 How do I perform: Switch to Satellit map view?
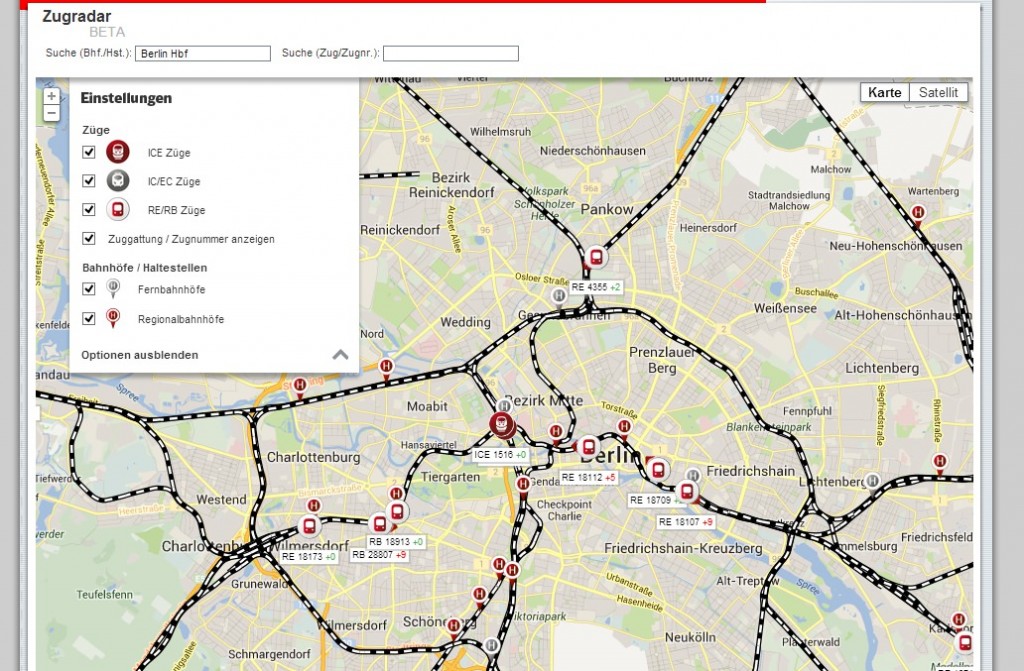click(938, 93)
